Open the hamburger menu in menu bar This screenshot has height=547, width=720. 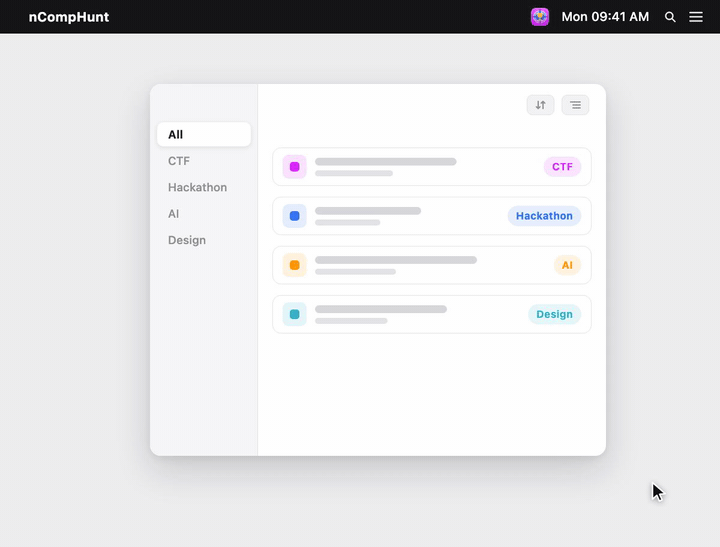[696, 17]
